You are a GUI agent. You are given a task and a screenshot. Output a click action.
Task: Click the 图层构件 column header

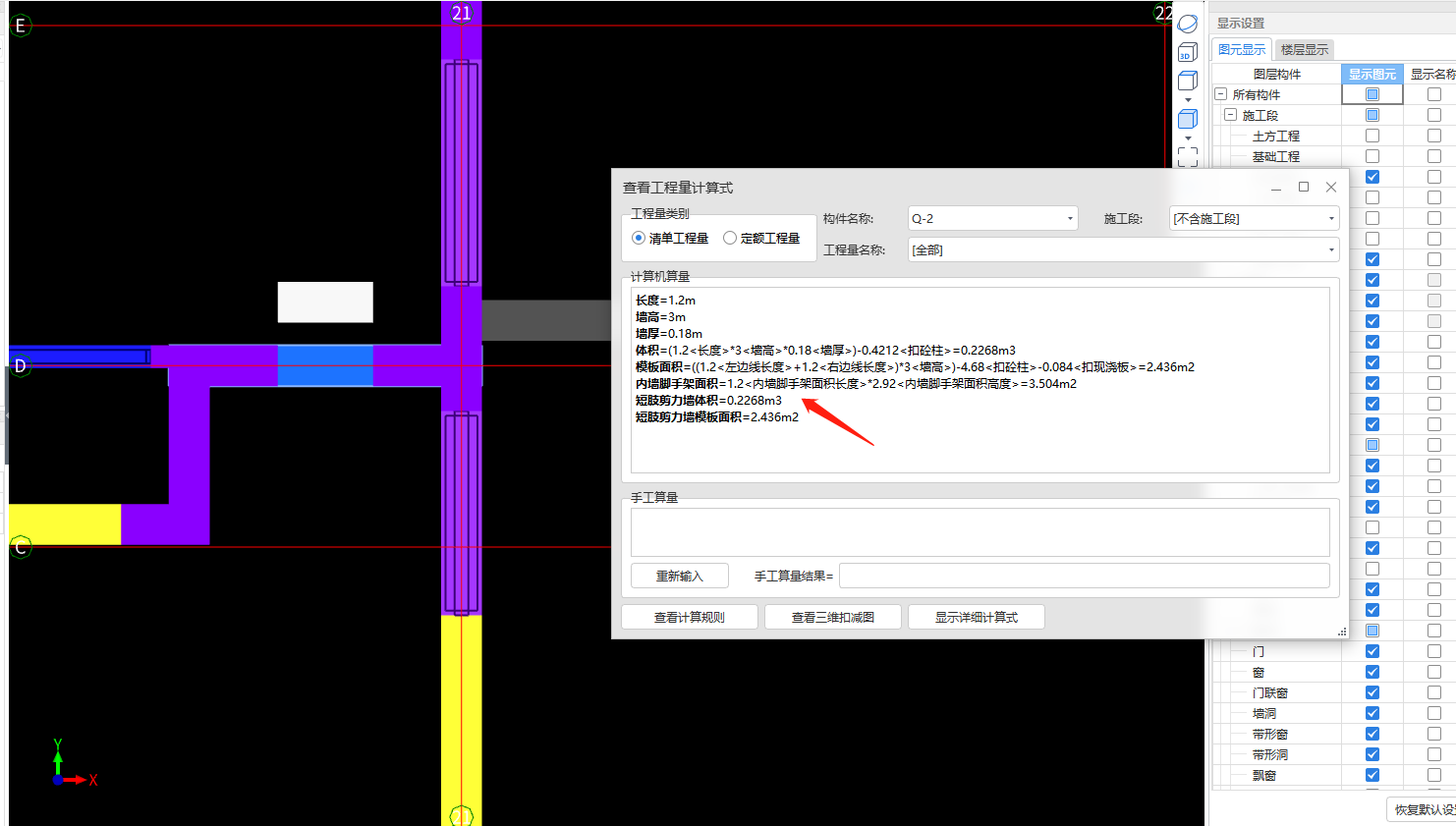click(1276, 74)
